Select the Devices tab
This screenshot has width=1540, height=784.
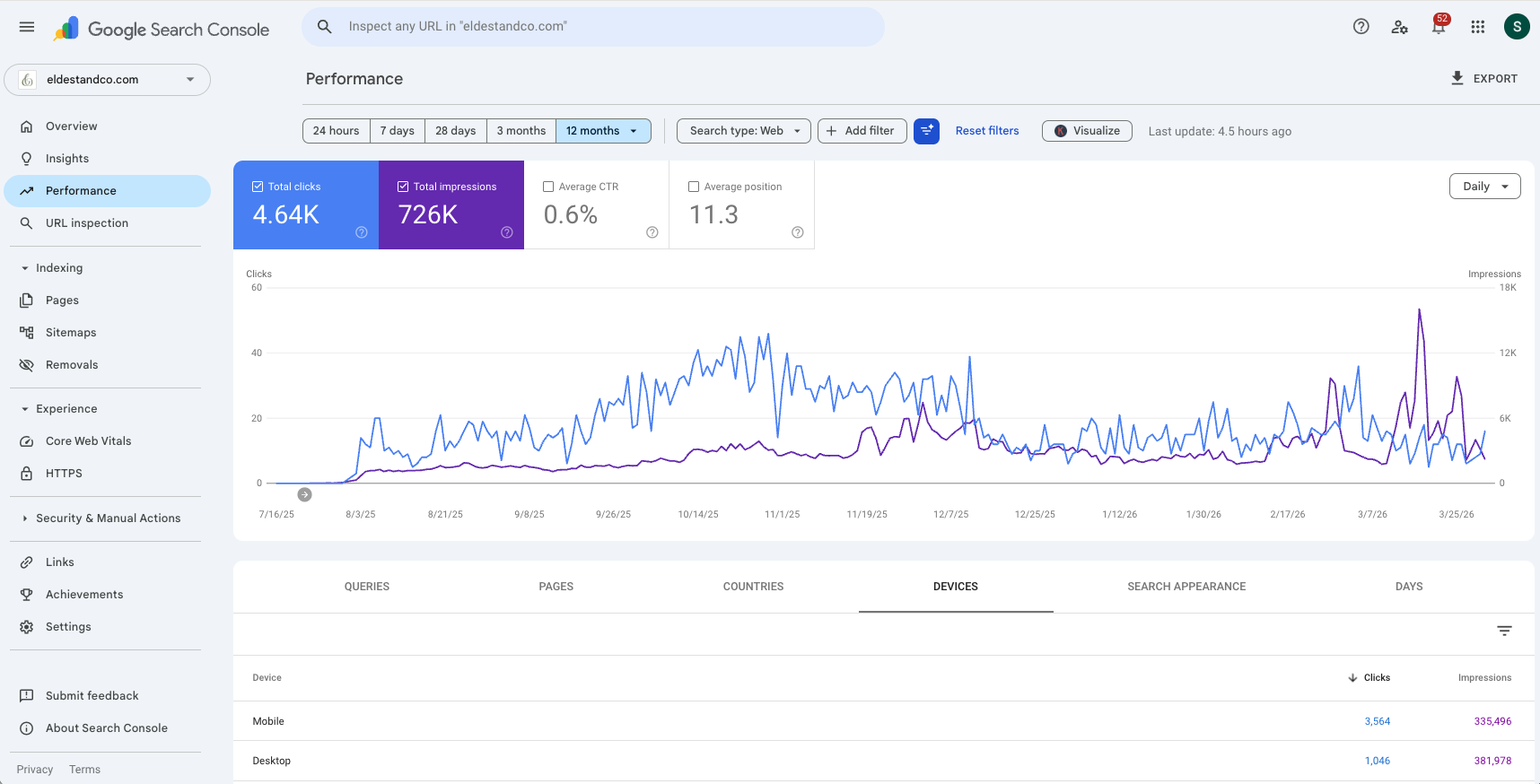[956, 587]
